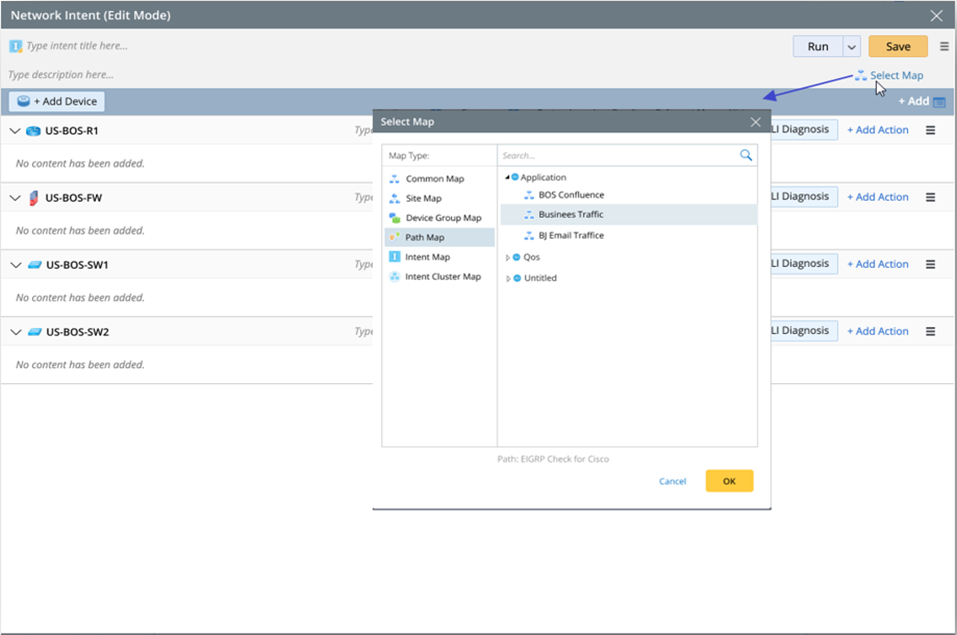This screenshot has width=957, height=635.
Task: Click the + Add Device button
Action: (x=57, y=101)
